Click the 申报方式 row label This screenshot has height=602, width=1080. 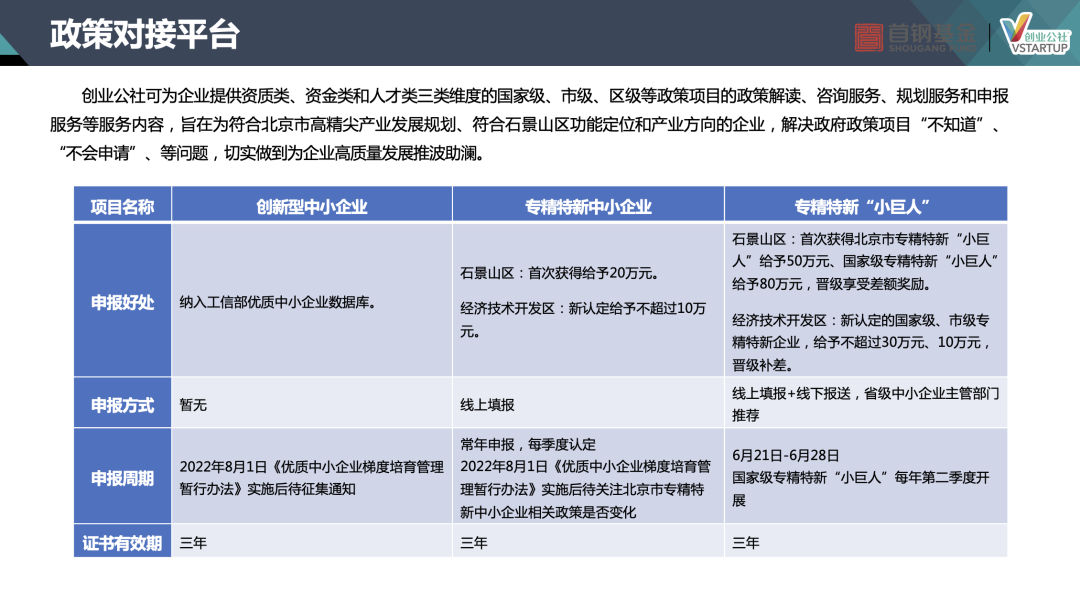pos(122,405)
